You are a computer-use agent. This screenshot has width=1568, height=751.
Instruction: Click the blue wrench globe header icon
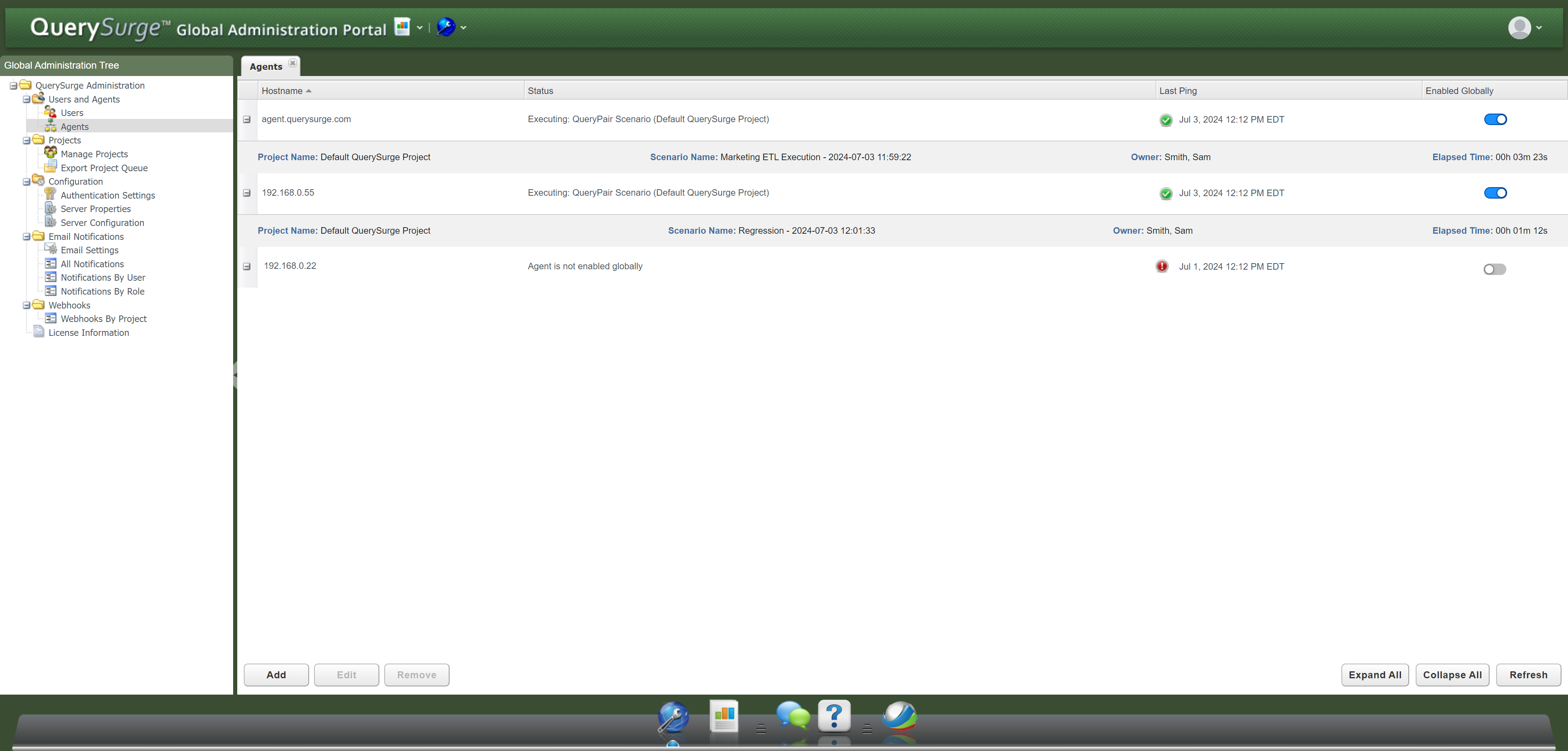(x=446, y=27)
